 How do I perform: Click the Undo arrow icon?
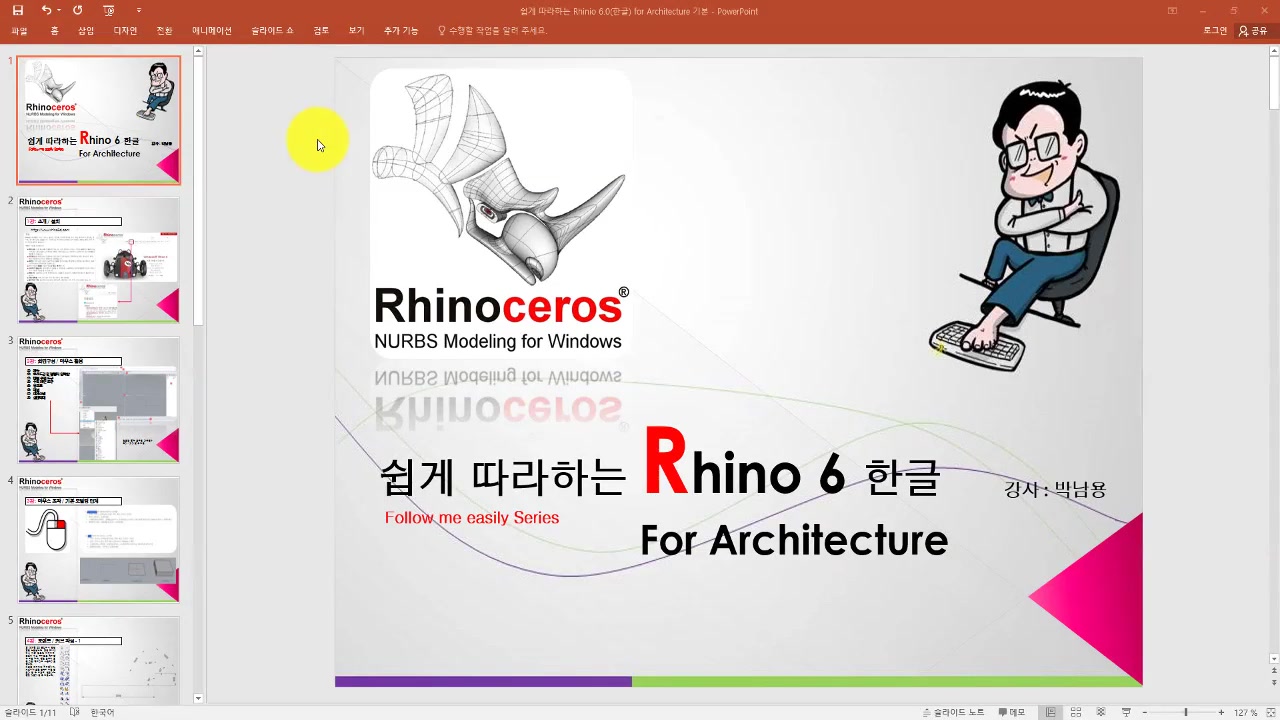click(x=45, y=10)
